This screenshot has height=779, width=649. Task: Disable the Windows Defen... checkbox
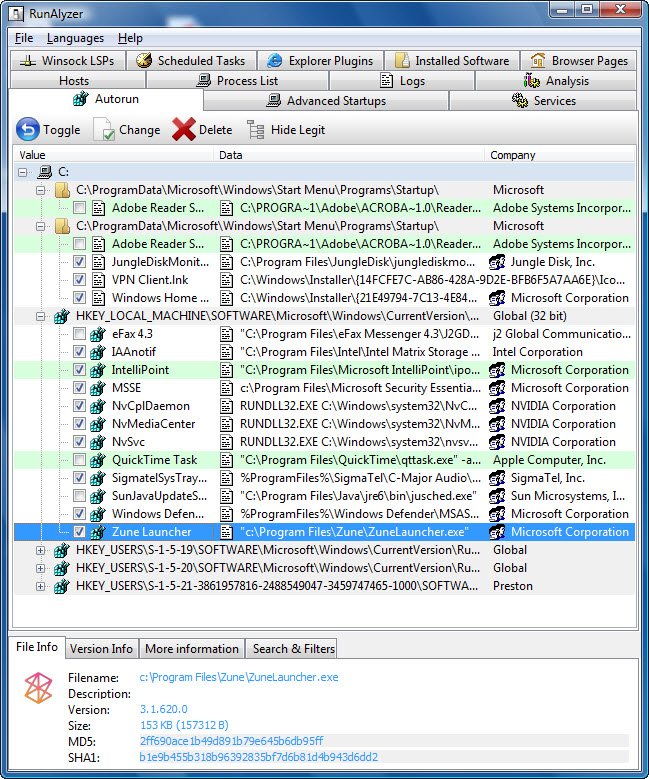pos(79,514)
